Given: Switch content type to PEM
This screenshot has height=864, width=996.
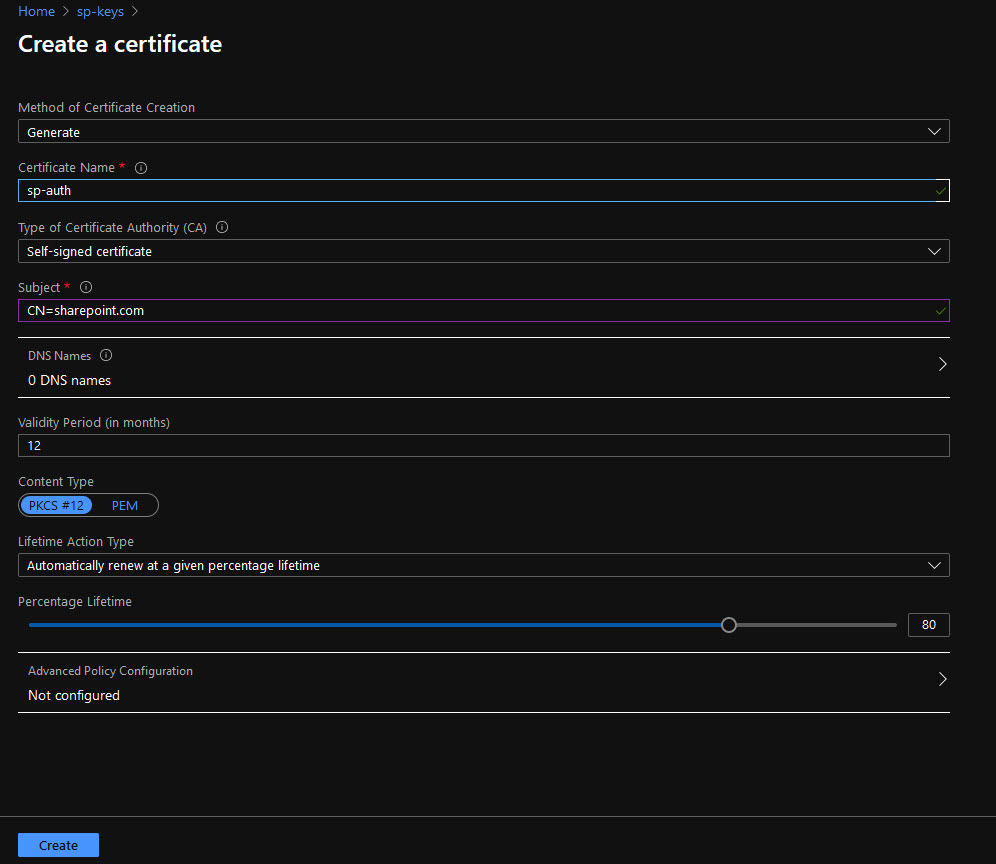Looking at the screenshot, I should click(x=125, y=506).
